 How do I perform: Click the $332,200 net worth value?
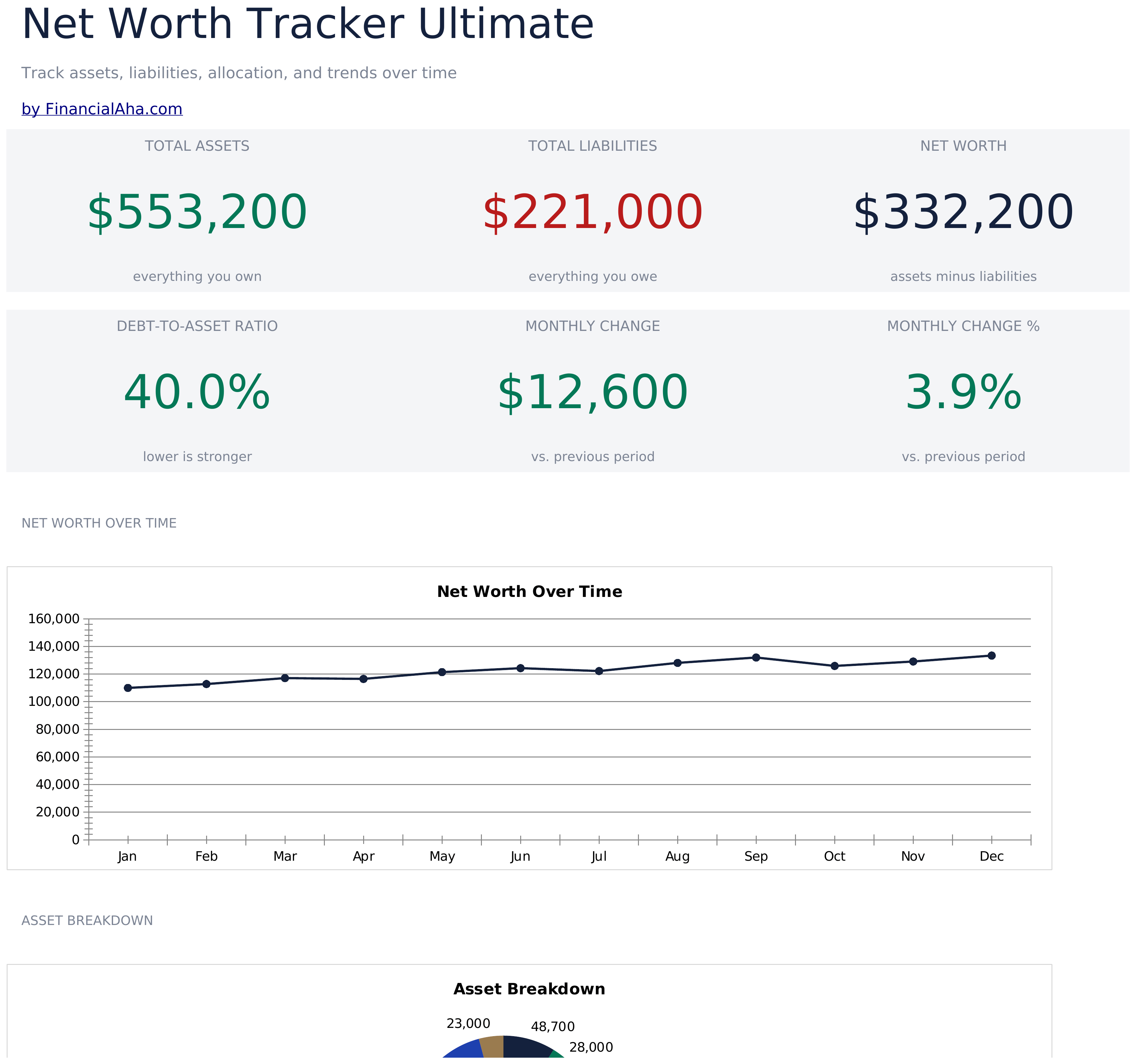click(x=963, y=212)
